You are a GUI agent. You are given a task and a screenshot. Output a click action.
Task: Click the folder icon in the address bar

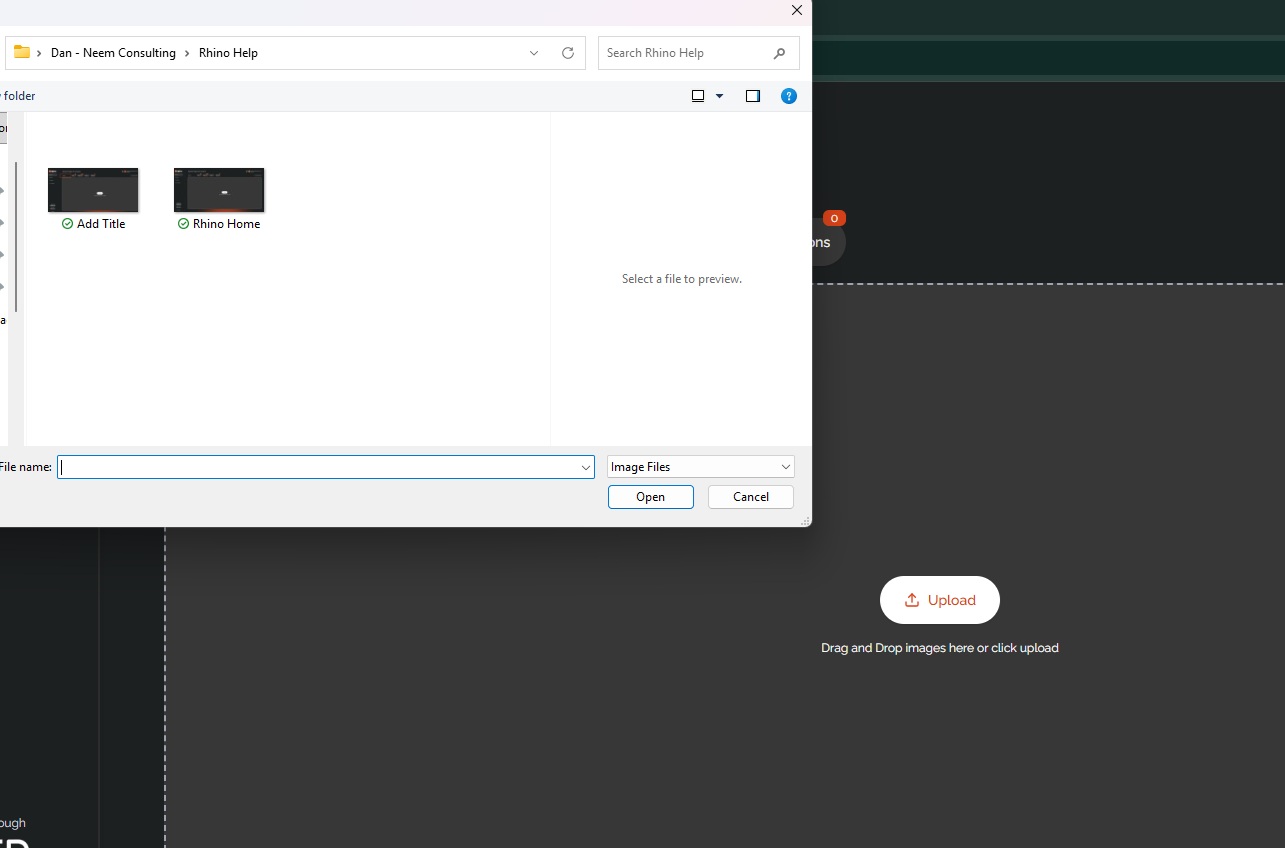21,53
